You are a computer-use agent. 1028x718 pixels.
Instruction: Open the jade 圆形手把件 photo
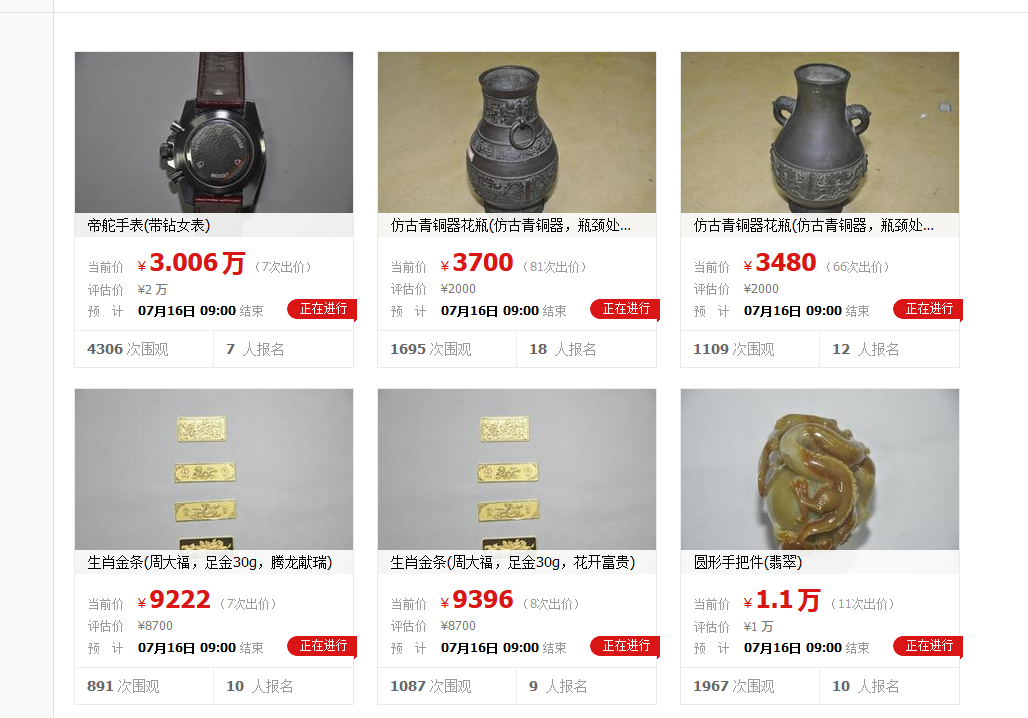point(820,469)
